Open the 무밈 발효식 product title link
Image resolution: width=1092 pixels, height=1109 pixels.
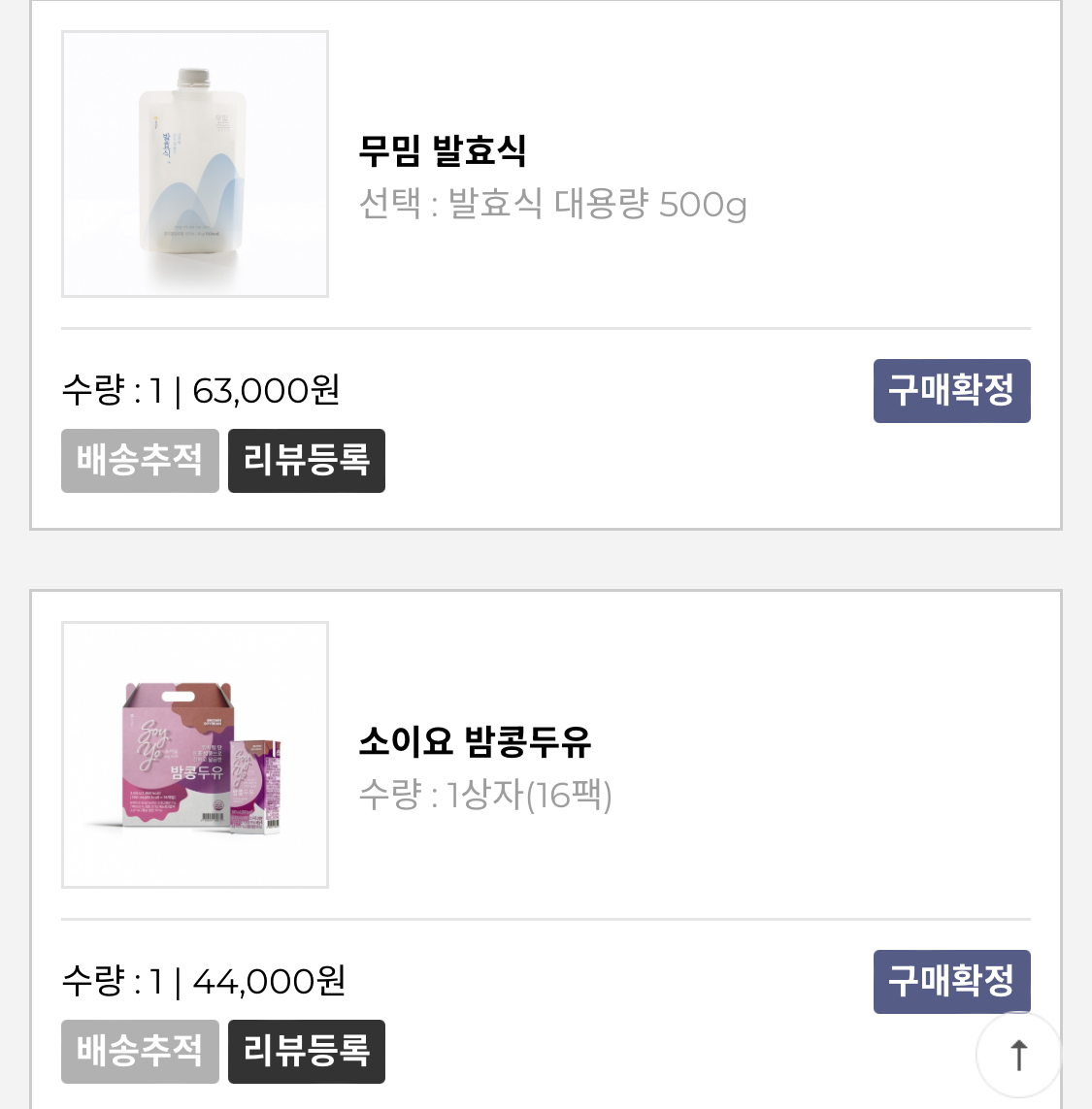[443, 150]
